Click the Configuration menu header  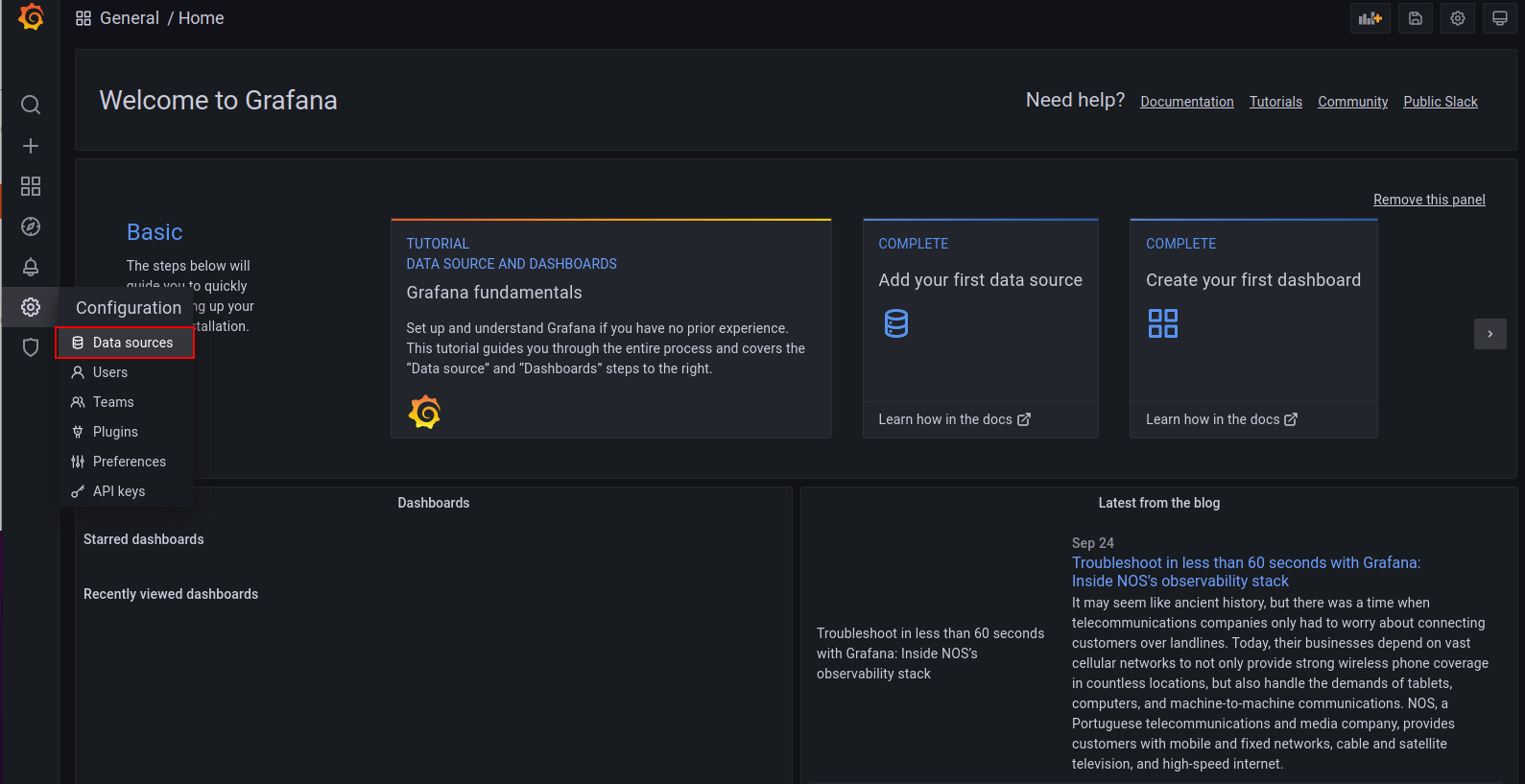pos(129,308)
